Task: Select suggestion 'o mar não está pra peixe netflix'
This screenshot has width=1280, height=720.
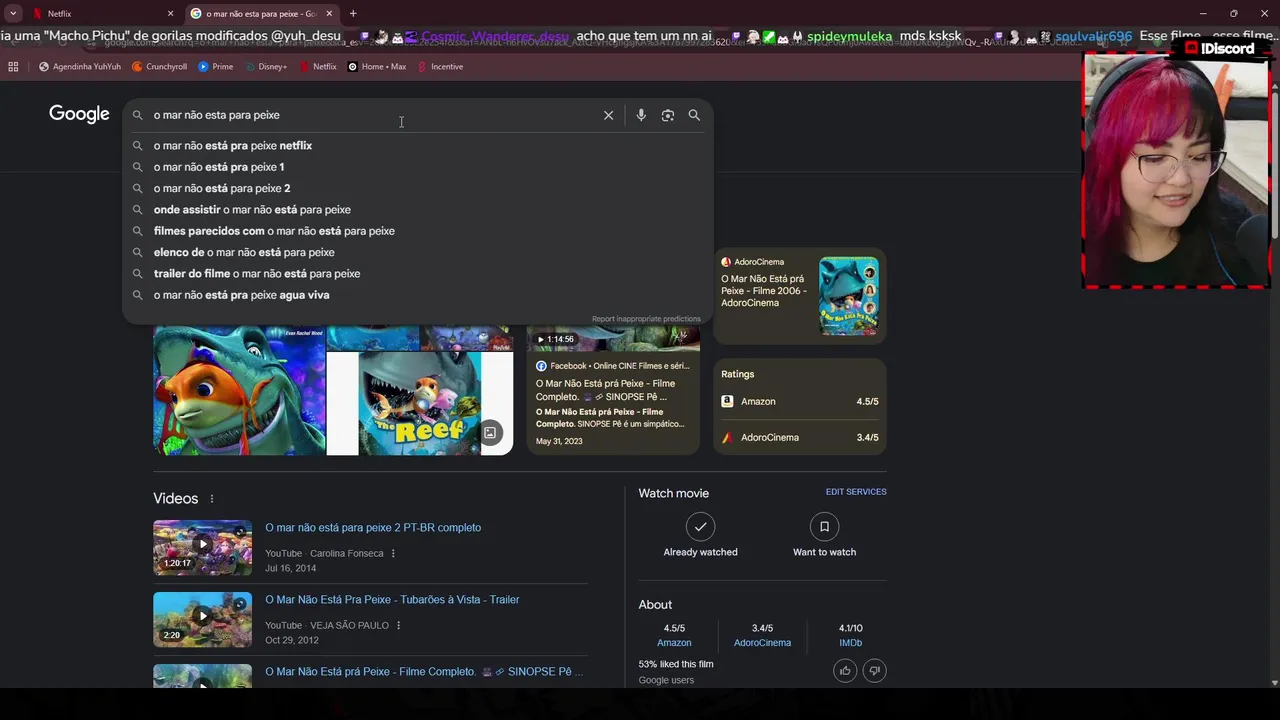Action: 418,146
